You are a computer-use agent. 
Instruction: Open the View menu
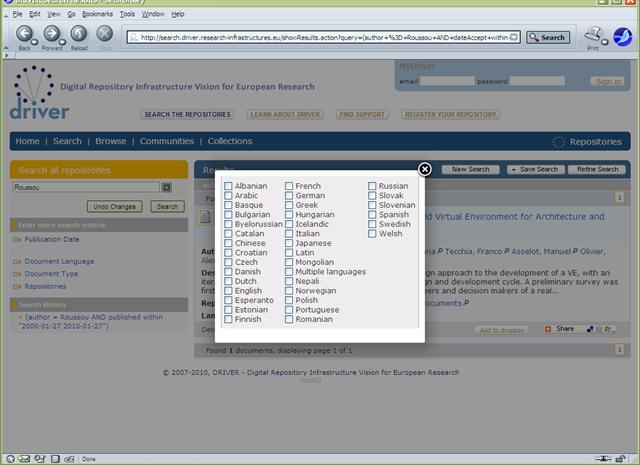pyautogui.click(x=54, y=14)
